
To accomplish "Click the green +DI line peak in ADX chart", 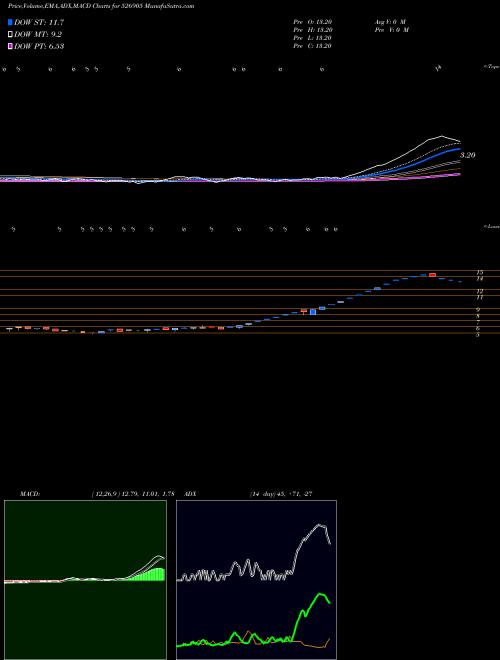I will (321, 594).
